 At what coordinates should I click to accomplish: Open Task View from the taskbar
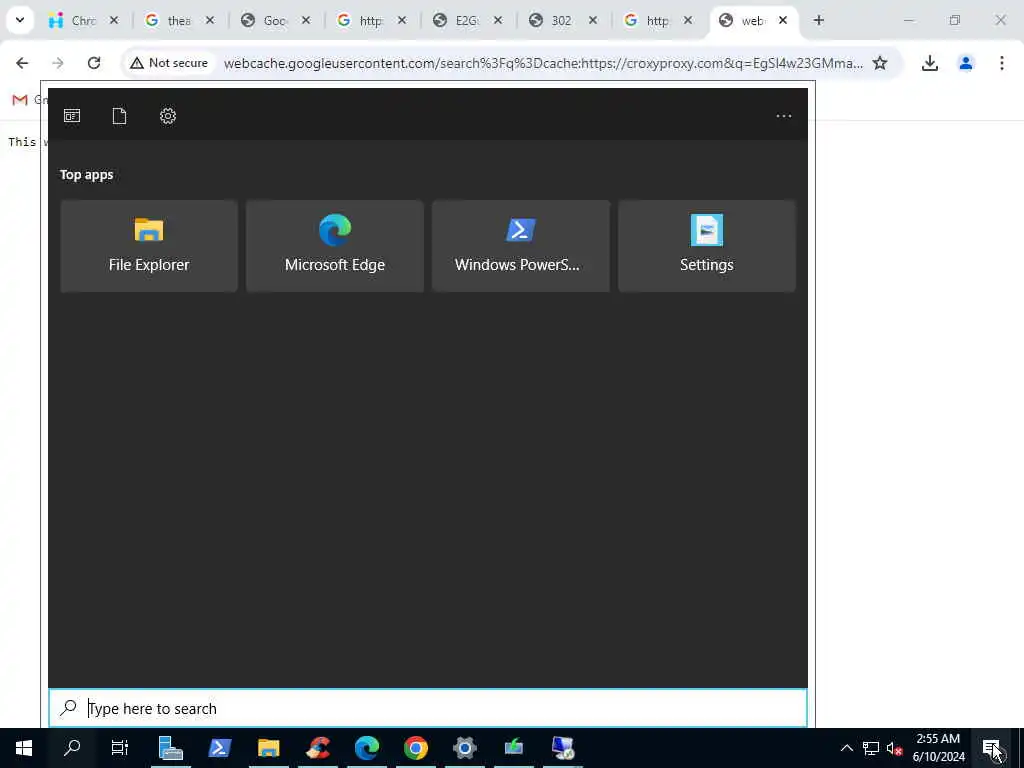(120, 748)
